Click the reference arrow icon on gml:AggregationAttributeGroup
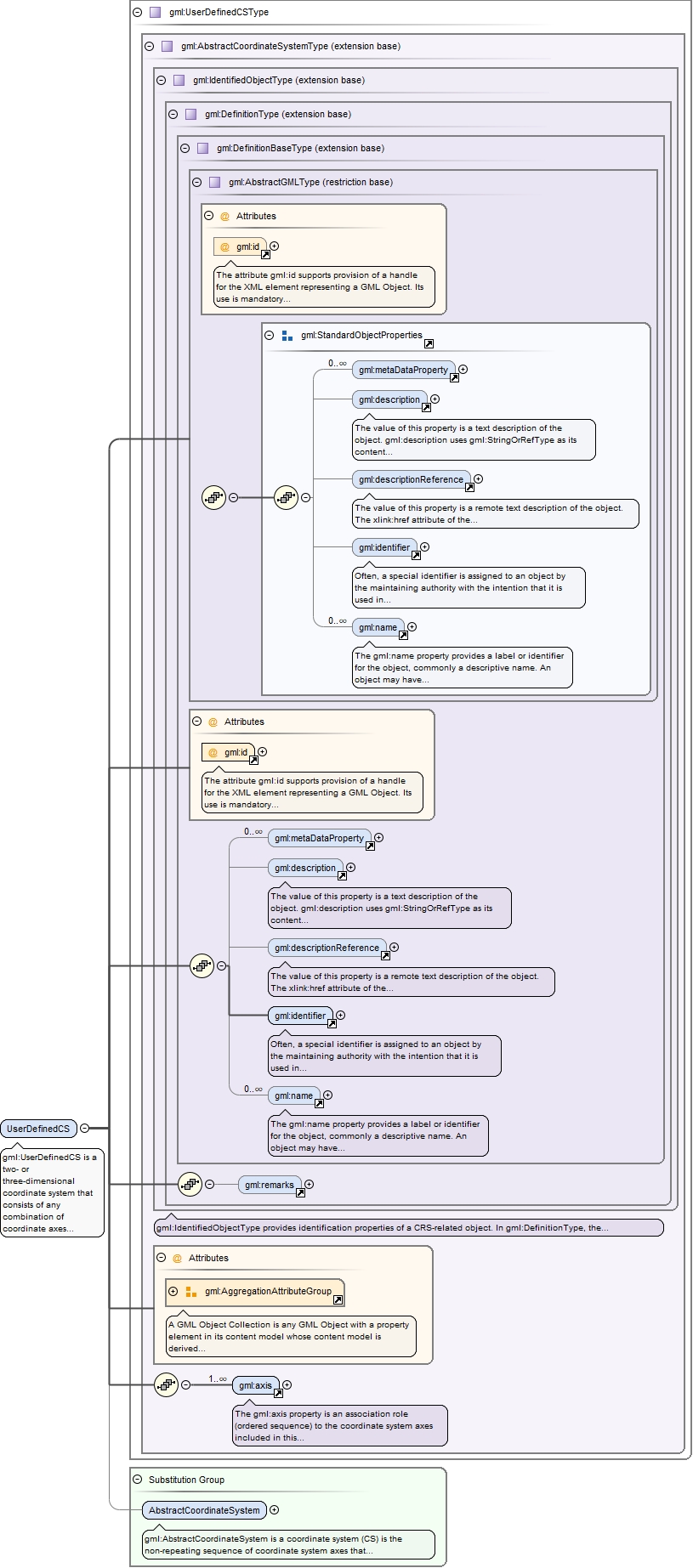 pos(338,1299)
